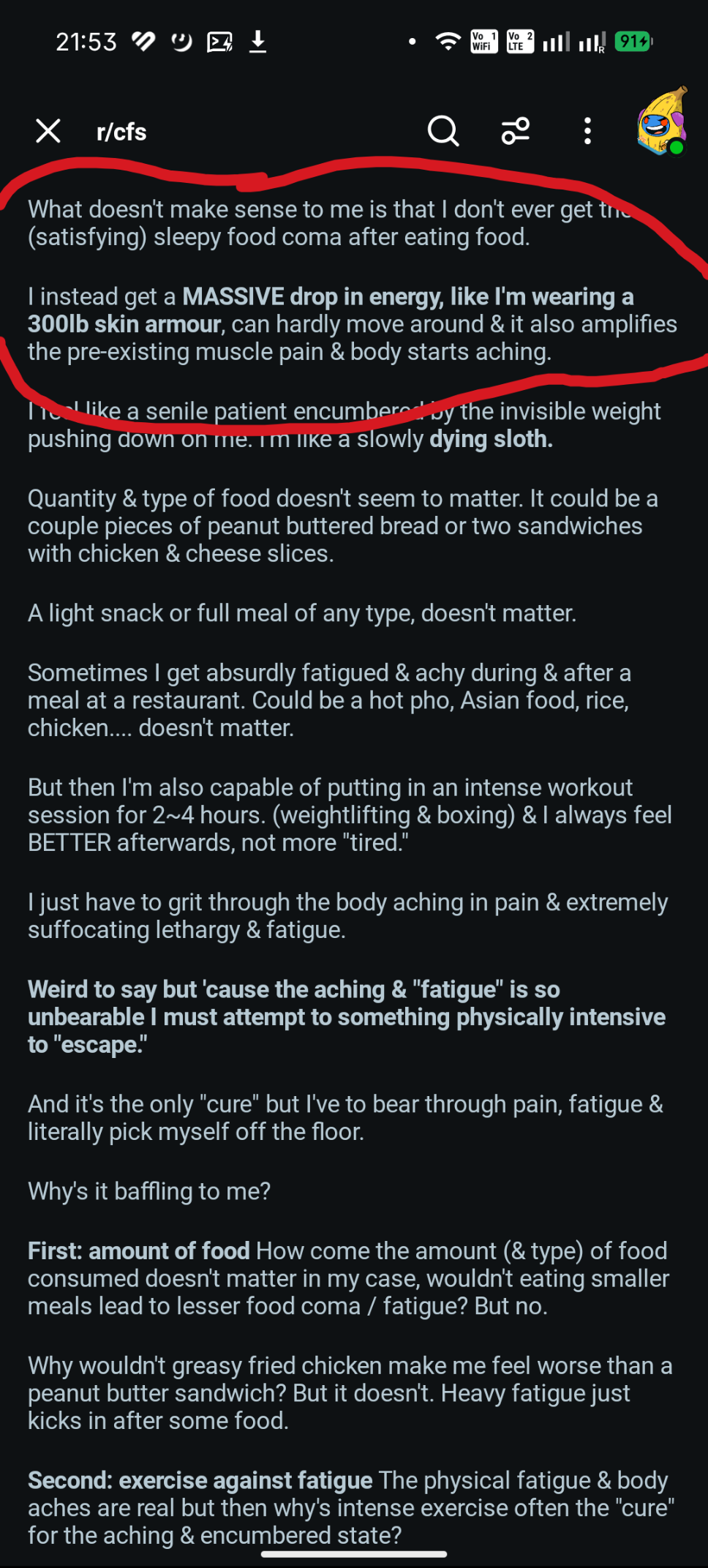
Task: Tap the WiFi status icon
Action: tap(447, 42)
